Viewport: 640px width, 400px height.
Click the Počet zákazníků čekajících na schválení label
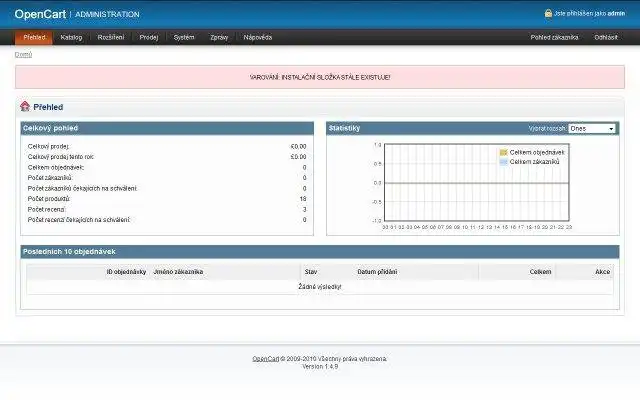pyautogui.click(x=82, y=189)
